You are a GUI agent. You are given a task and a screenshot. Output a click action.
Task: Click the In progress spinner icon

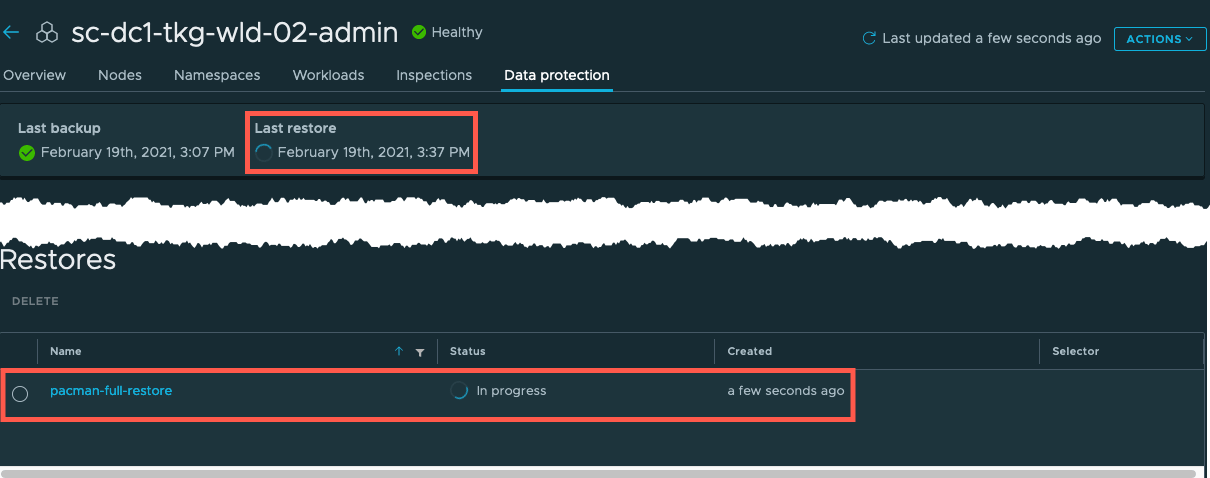pyautogui.click(x=459, y=391)
